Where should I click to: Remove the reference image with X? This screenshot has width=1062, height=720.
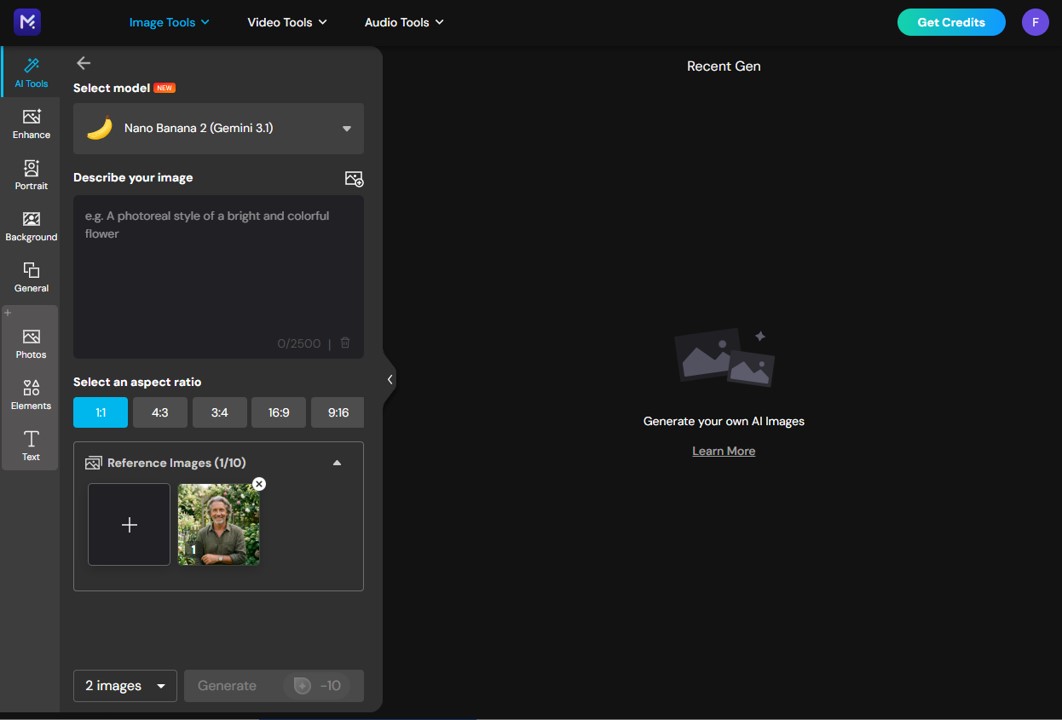click(x=259, y=484)
